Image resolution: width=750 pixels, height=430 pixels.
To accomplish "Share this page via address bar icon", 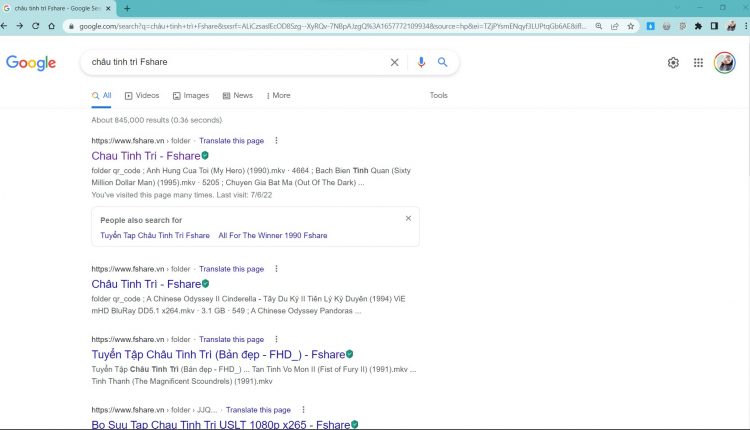I will point(615,26).
